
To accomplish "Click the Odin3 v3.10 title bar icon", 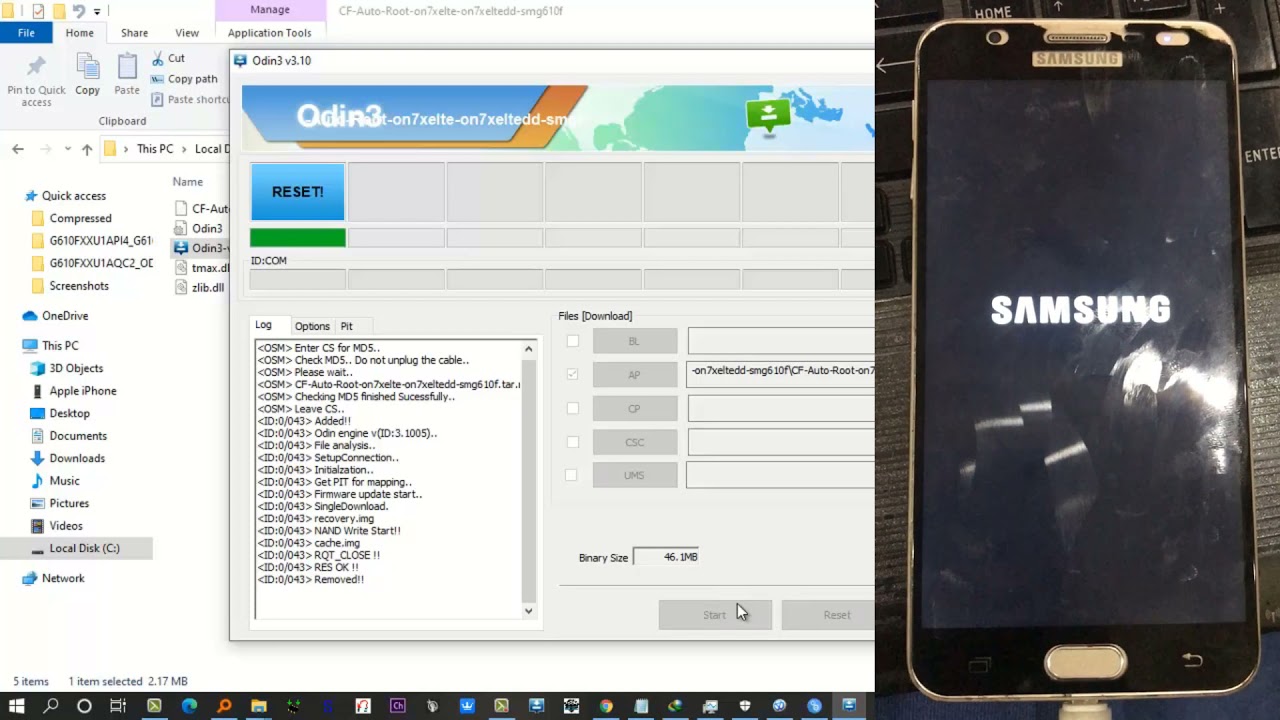I will coord(240,60).
